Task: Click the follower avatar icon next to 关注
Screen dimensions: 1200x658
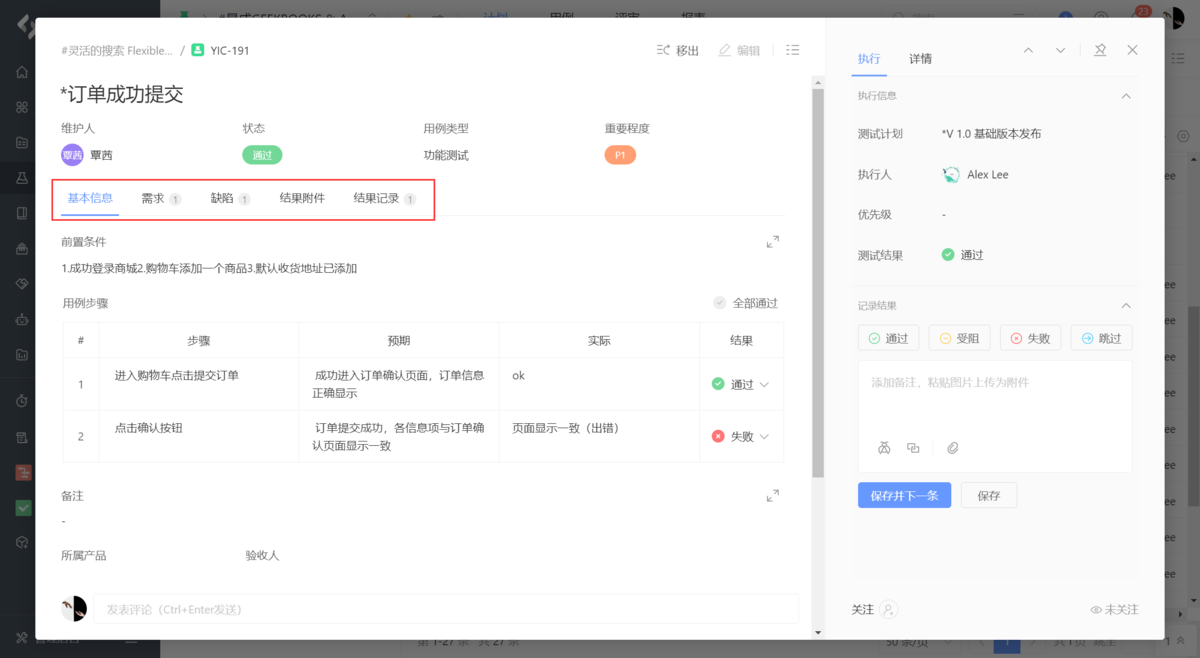Action: pyautogui.click(x=889, y=609)
